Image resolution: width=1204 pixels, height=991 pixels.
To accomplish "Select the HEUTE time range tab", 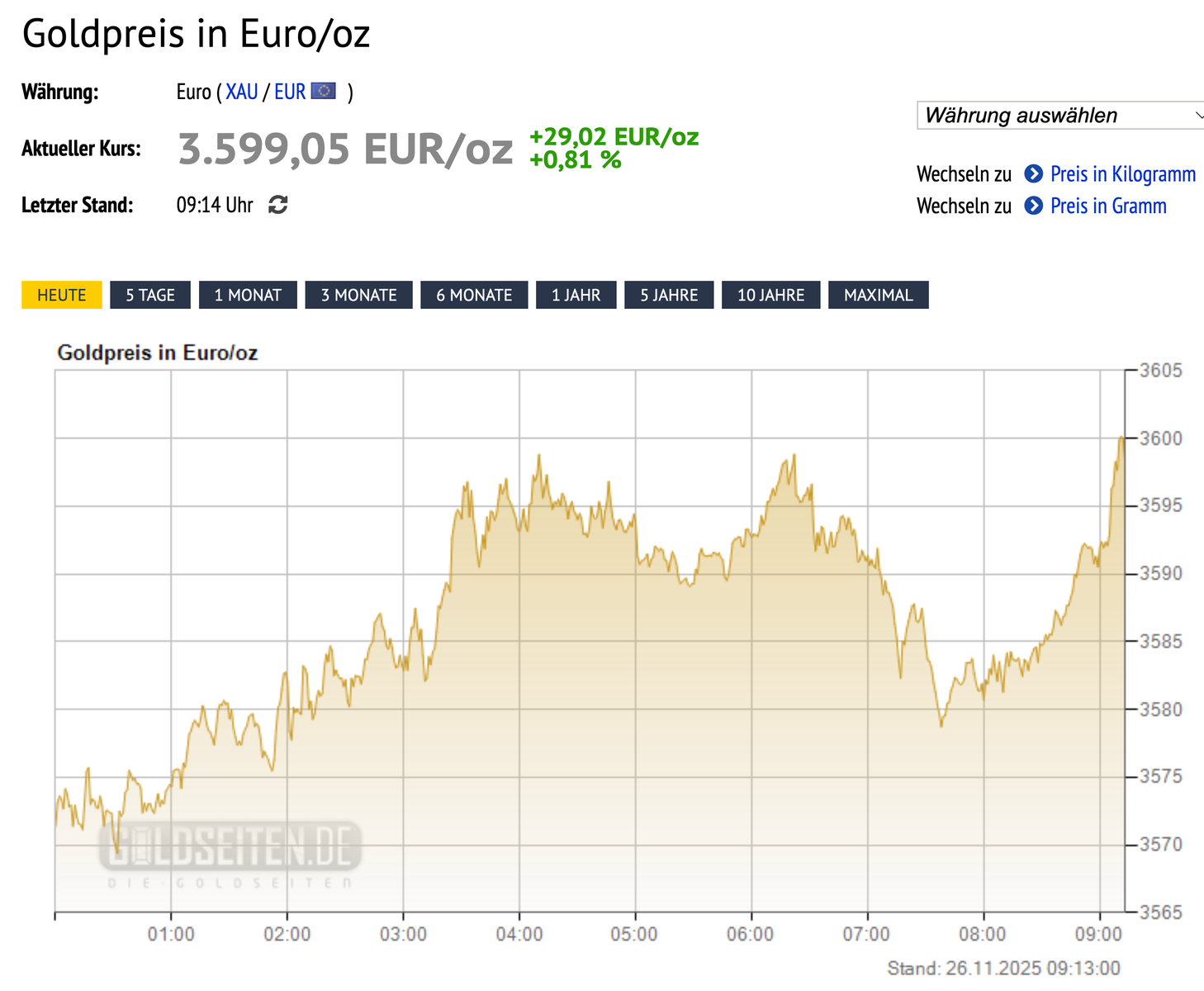I will coord(62,295).
